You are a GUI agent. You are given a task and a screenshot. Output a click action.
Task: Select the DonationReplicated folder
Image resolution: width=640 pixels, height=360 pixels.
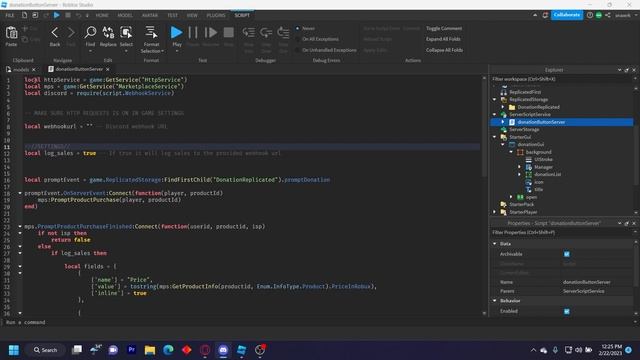pos(538,107)
